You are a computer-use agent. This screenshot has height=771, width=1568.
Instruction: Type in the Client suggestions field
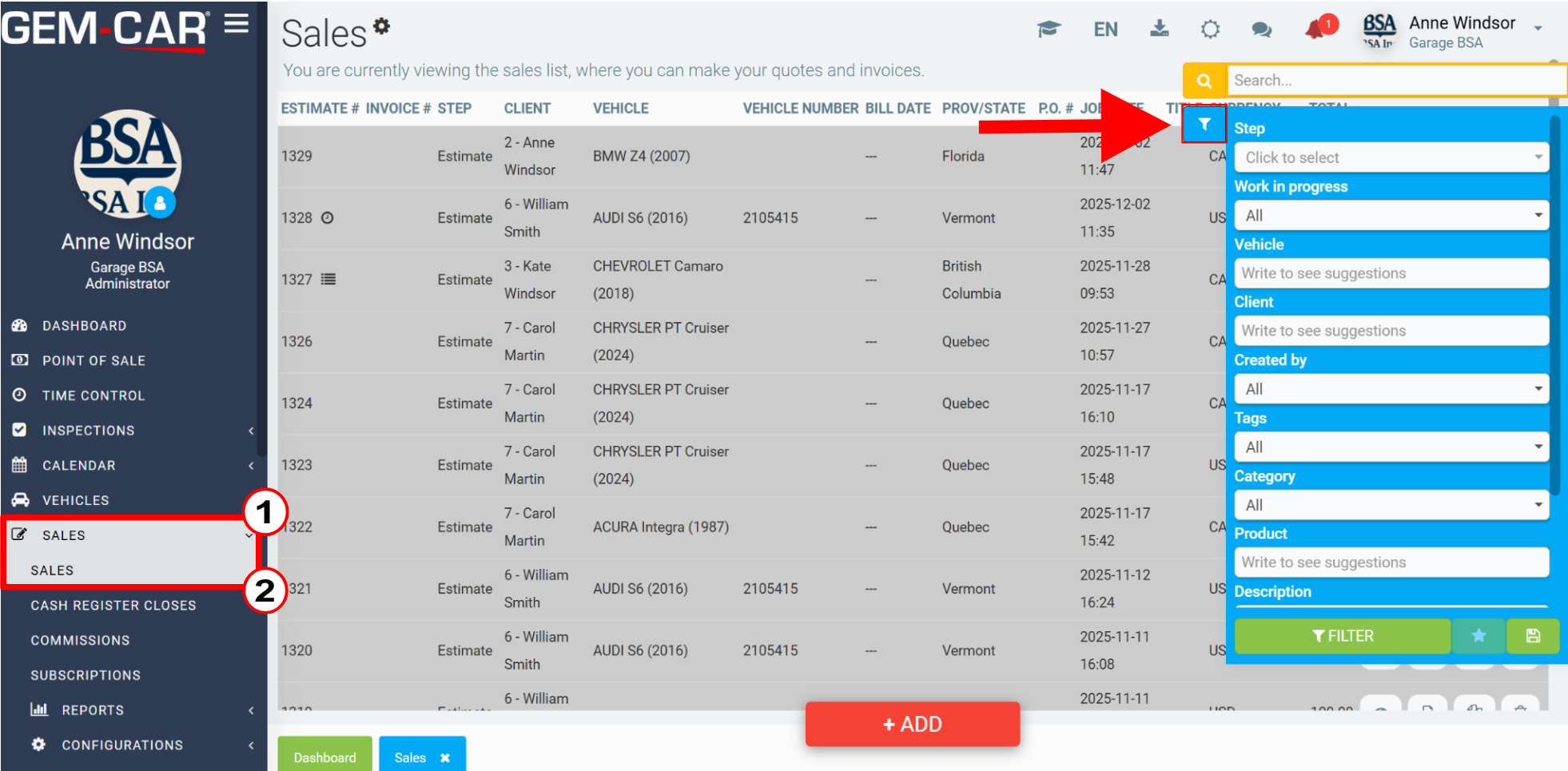1391,330
